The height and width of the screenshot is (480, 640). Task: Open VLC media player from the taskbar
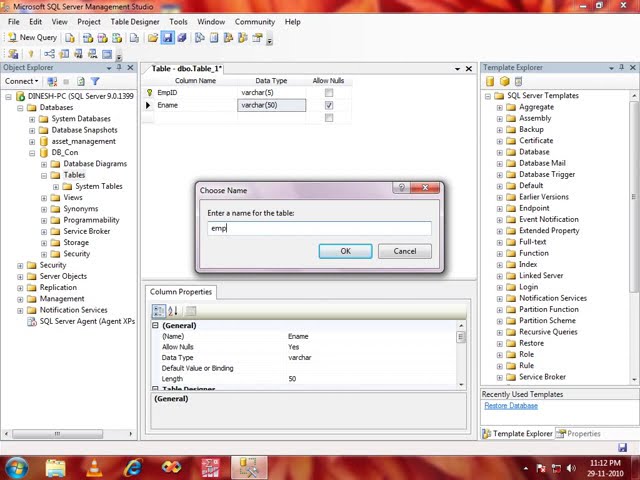click(94, 467)
